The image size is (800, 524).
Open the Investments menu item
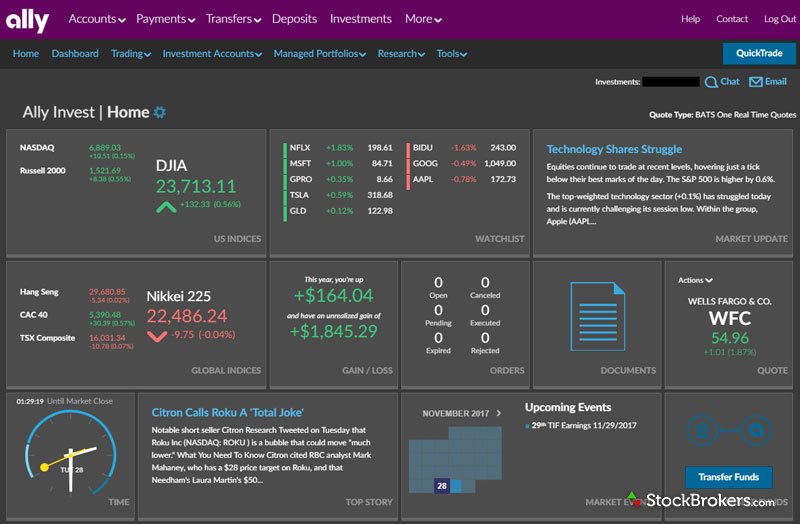(361, 19)
